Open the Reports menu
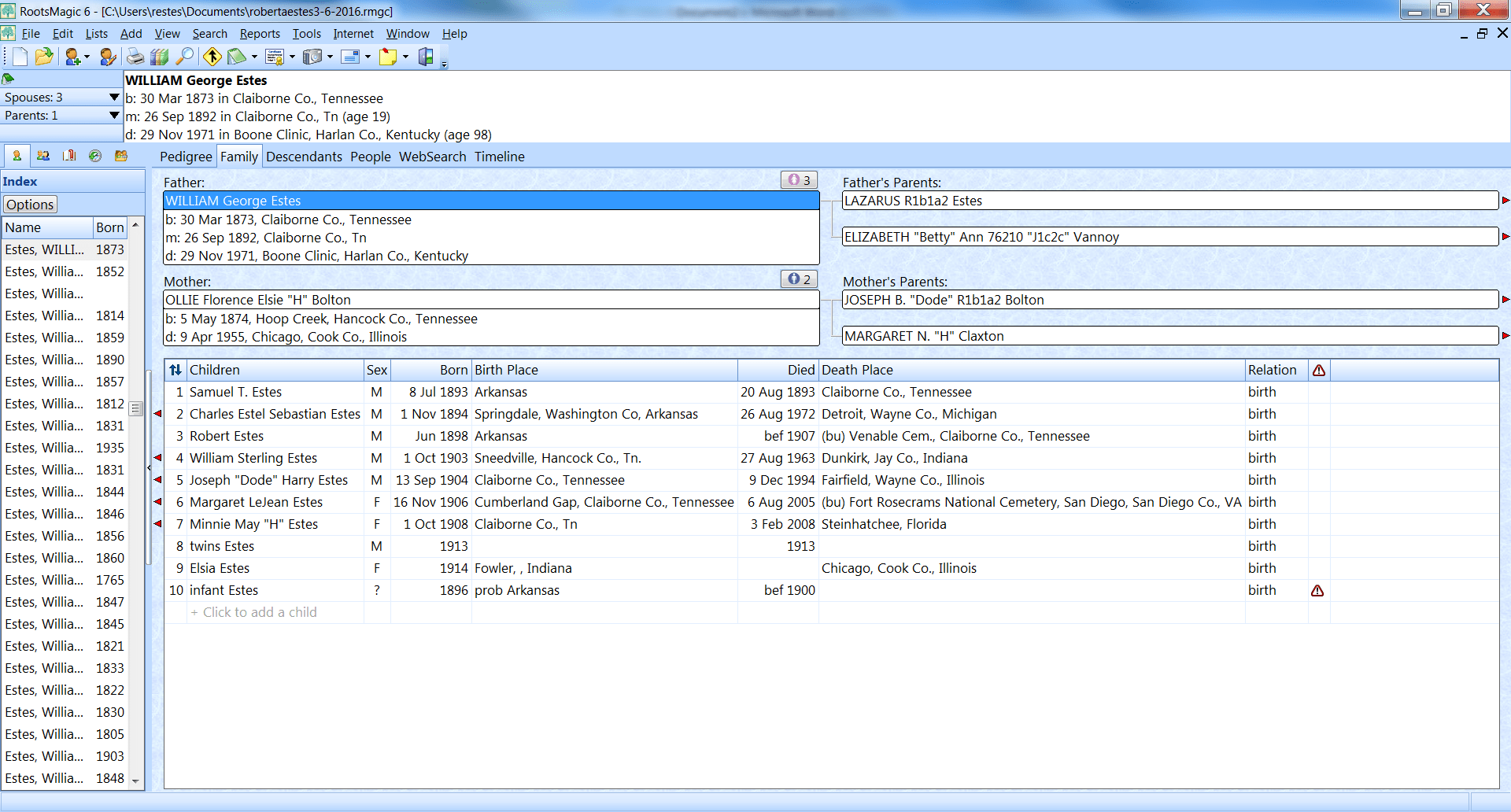1511x812 pixels. [x=260, y=34]
